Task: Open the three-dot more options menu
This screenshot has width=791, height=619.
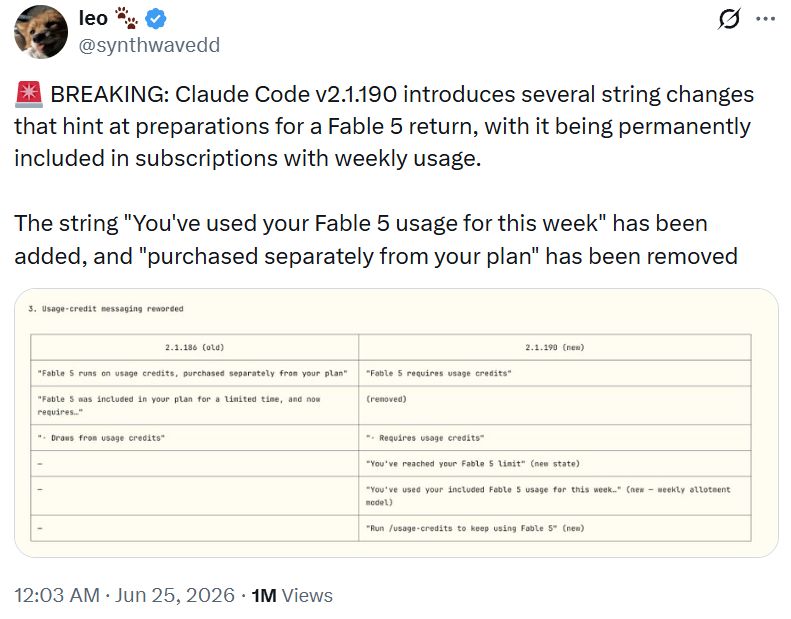Action: tap(765, 19)
